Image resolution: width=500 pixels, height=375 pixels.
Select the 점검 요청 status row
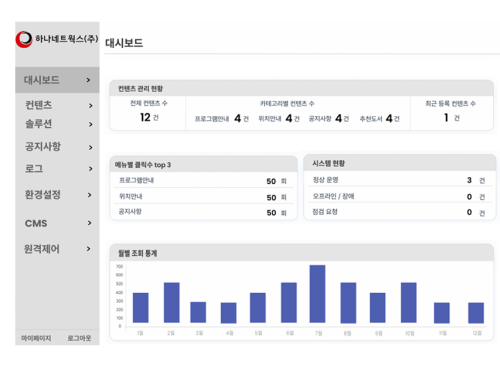[399, 212]
